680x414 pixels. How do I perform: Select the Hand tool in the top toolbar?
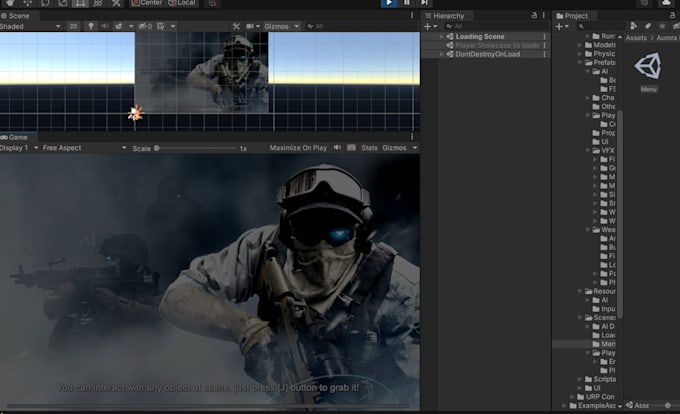click(x=10, y=3)
